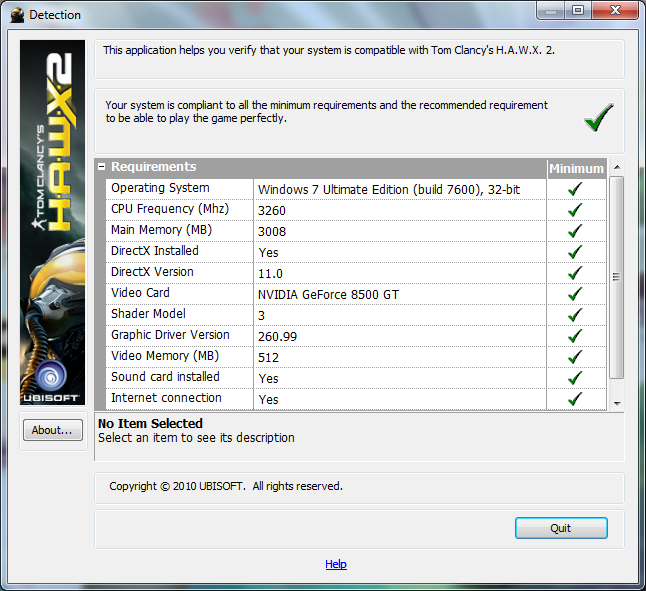Minimize the Detection window
The height and width of the screenshot is (591, 646).
coord(551,11)
